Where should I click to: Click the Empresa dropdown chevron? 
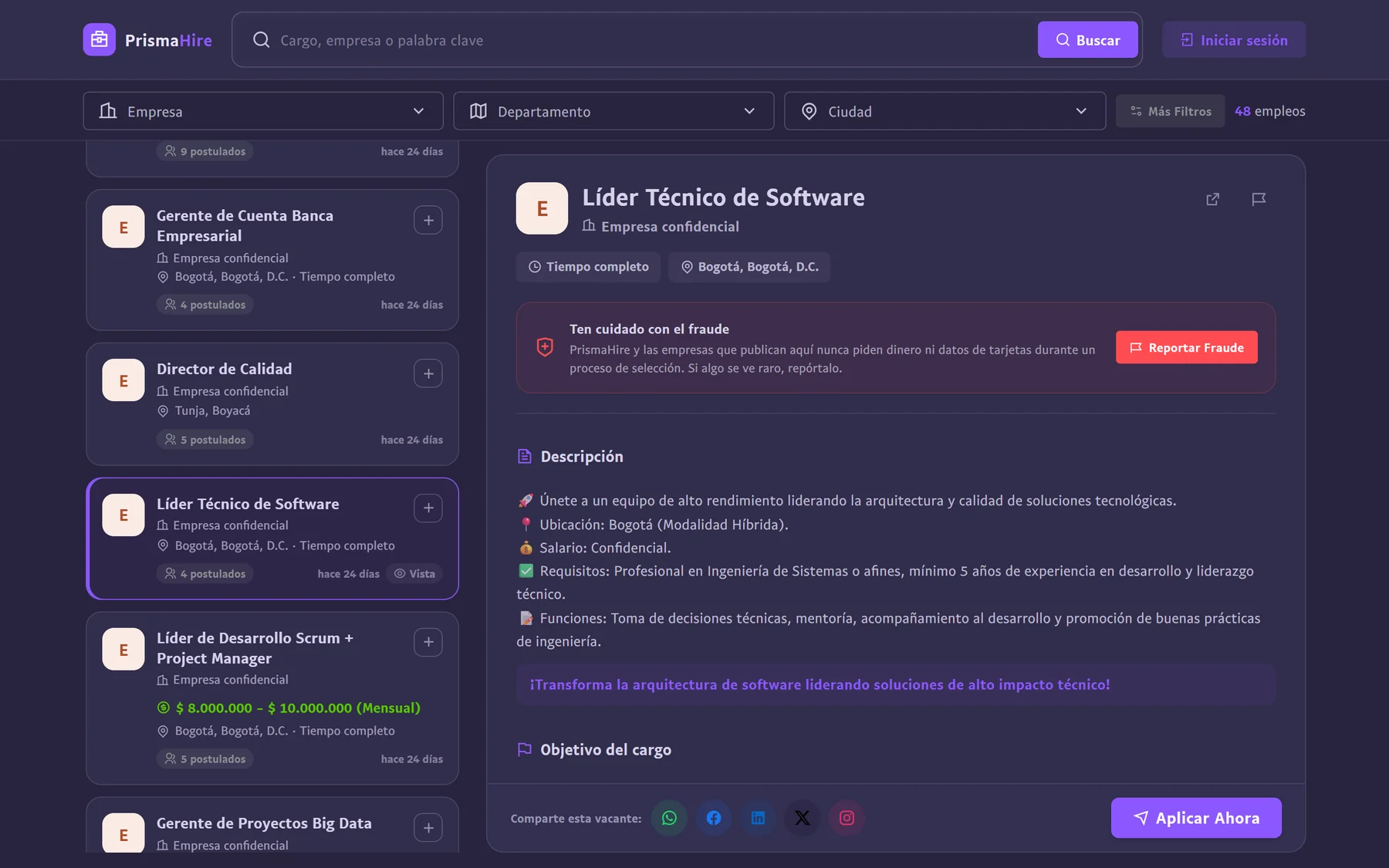418,111
